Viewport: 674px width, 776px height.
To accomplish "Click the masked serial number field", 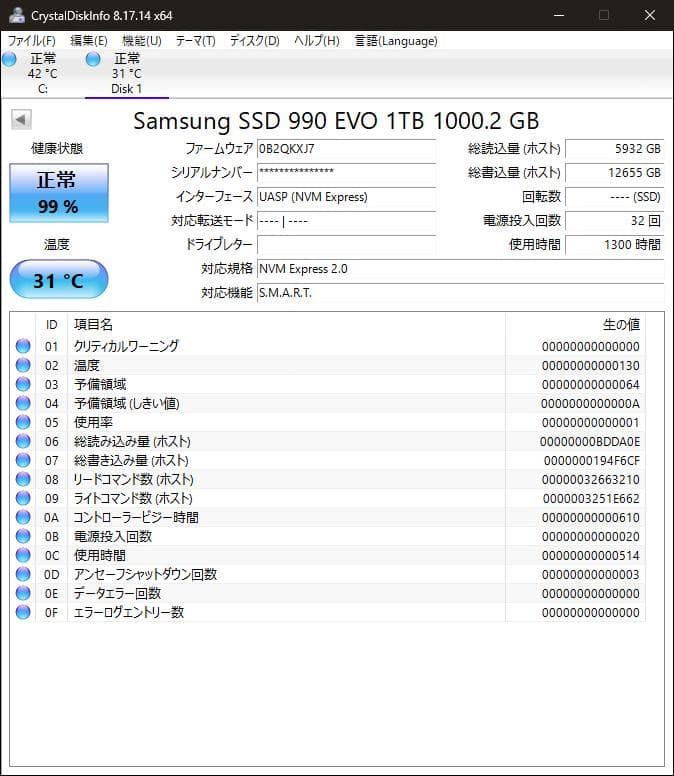I will pyautogui.click(x=346, y=172).
